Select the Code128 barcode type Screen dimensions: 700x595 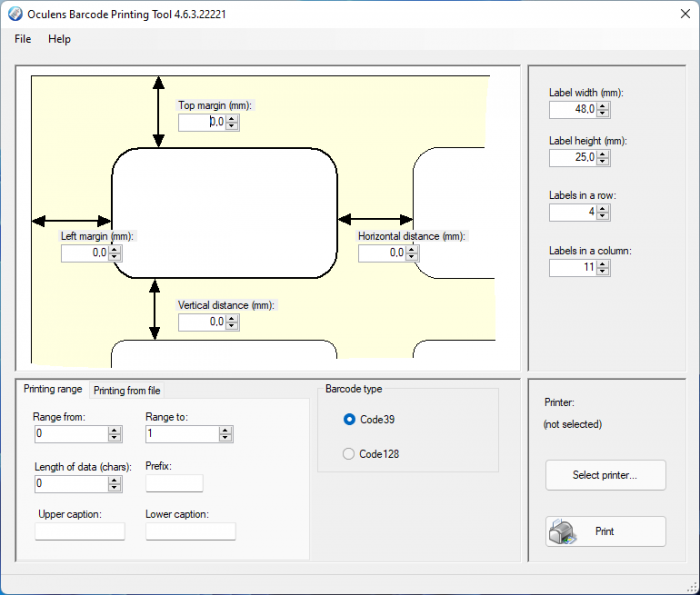[x=349, y=454]
